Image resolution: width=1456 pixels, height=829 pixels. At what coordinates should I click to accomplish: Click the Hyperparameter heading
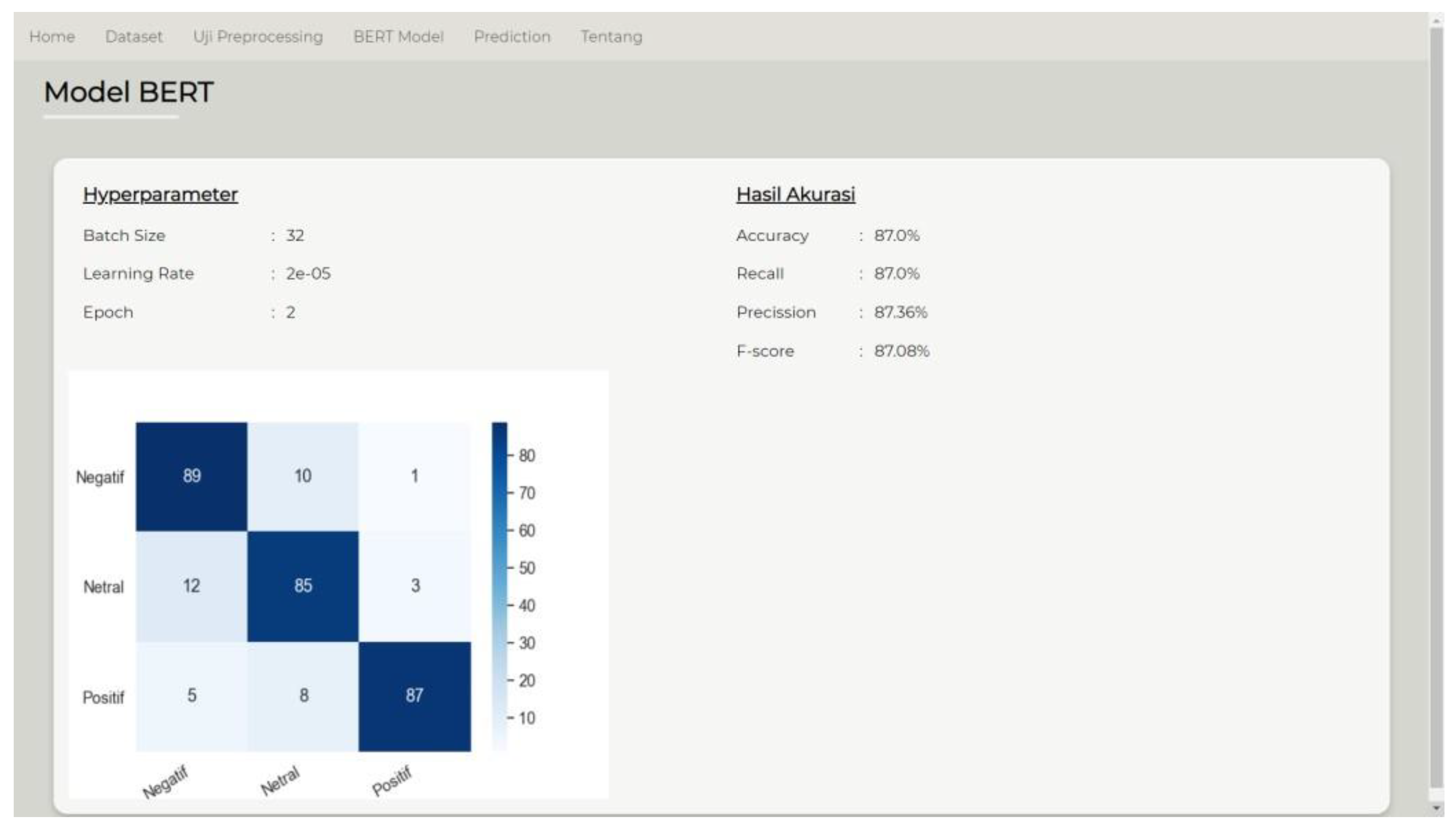(160, 195)
